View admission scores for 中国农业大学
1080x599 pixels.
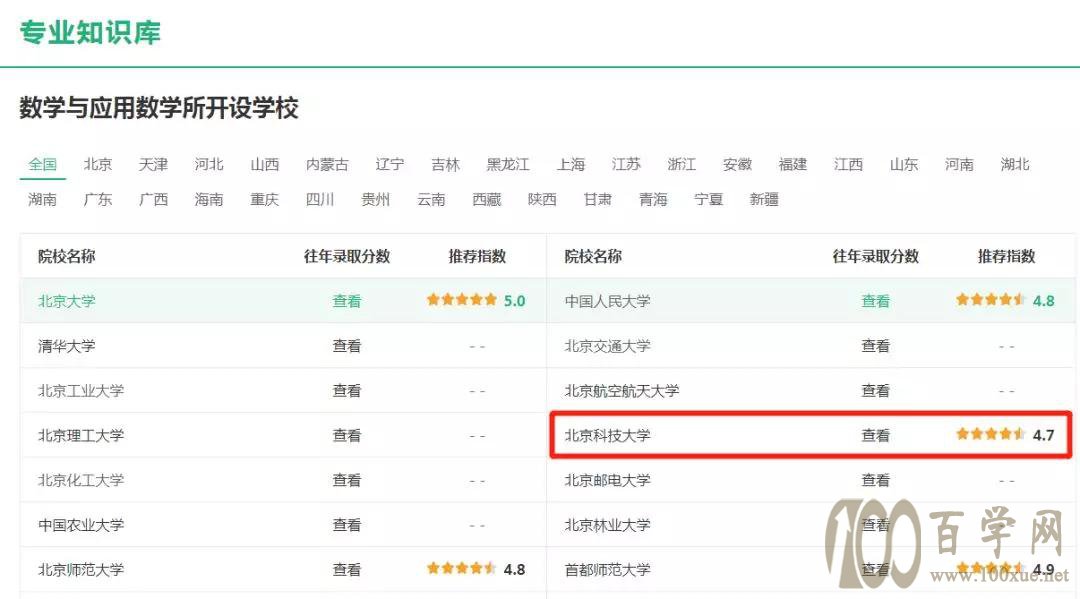click(x=346, y=525)
